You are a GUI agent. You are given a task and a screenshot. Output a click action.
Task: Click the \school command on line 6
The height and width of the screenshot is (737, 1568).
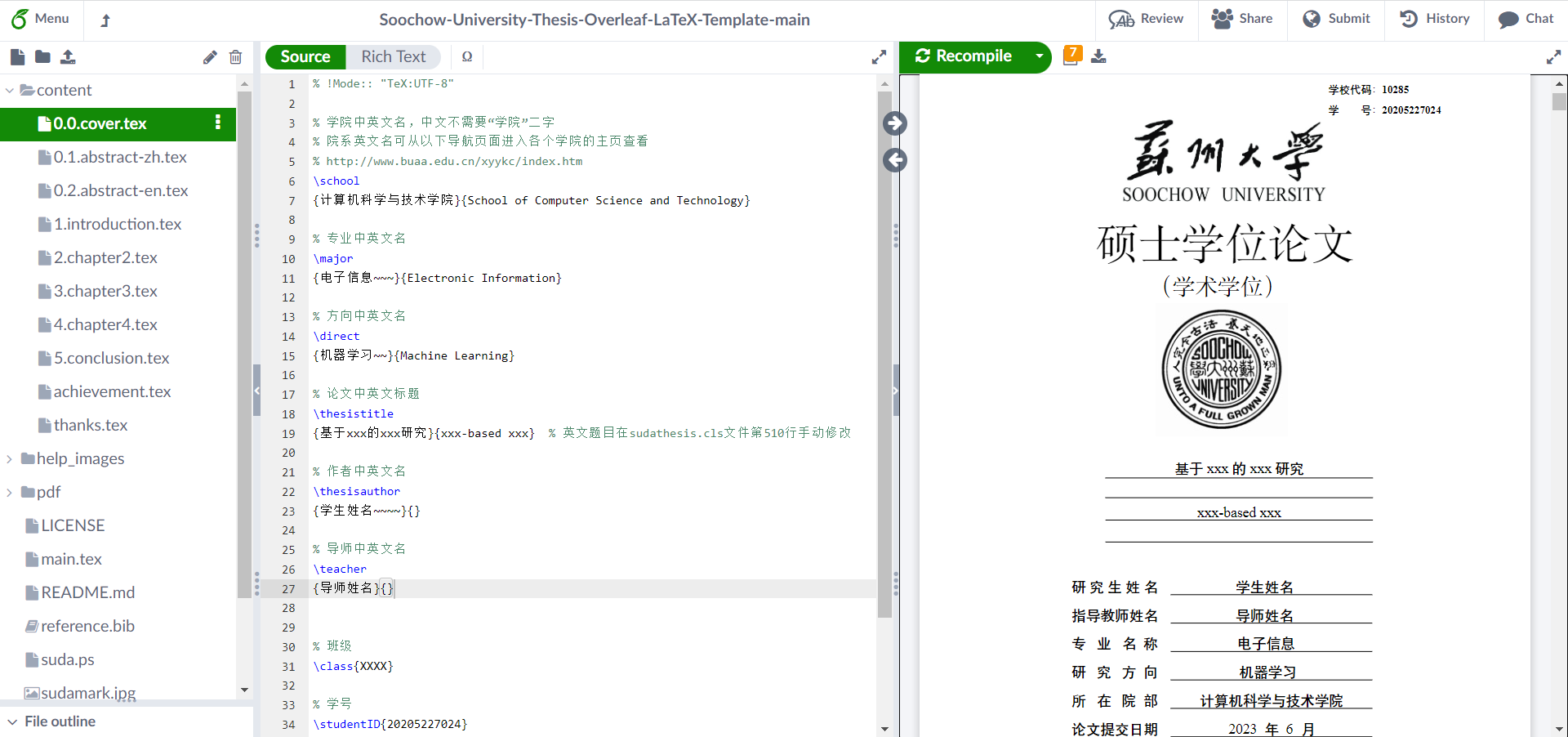pyautogui.click(x=336, y=181)
